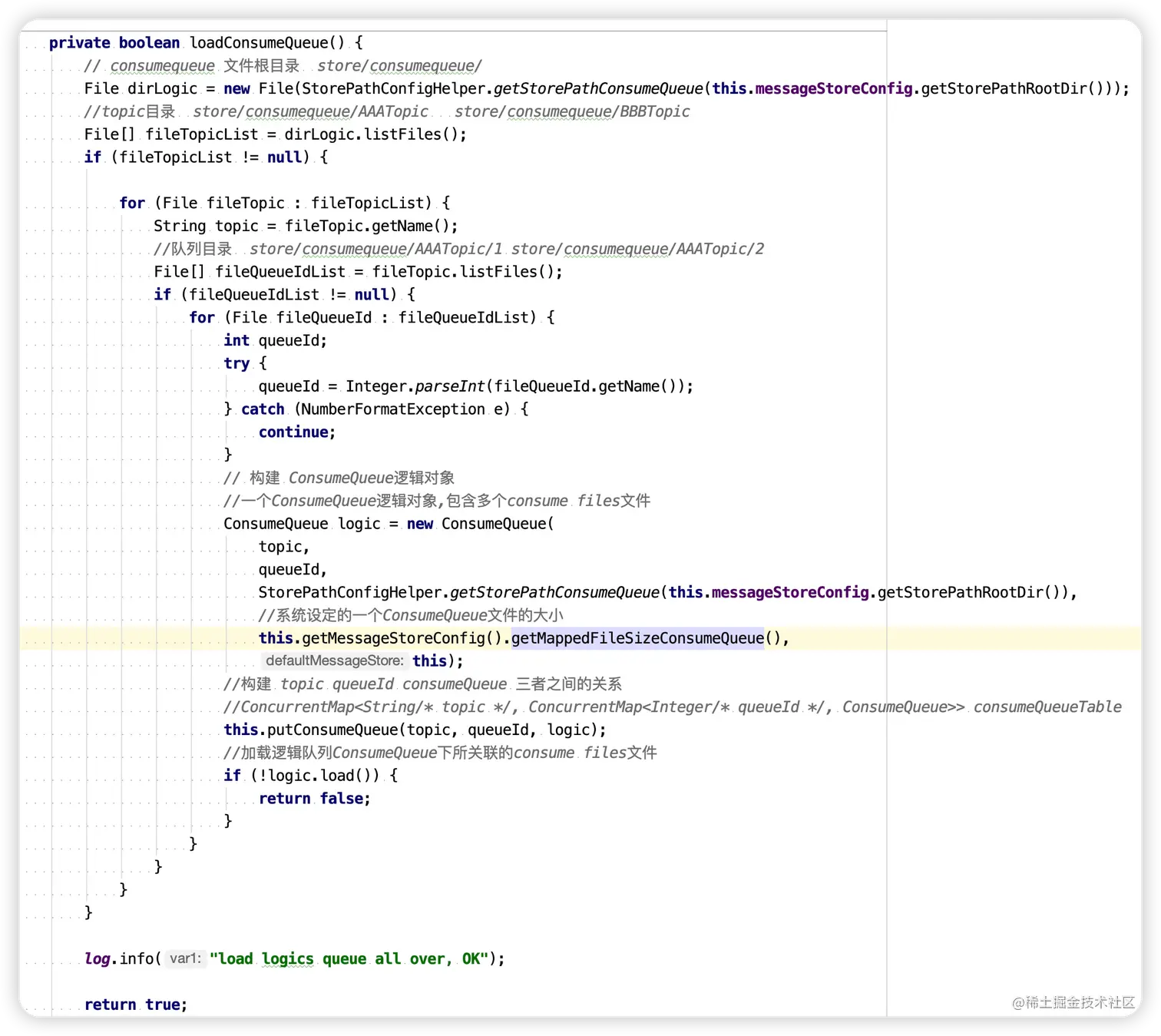1161x1036 pixels.
Task: Click the 'continue;' keyword
Action: tap(296, 432)
